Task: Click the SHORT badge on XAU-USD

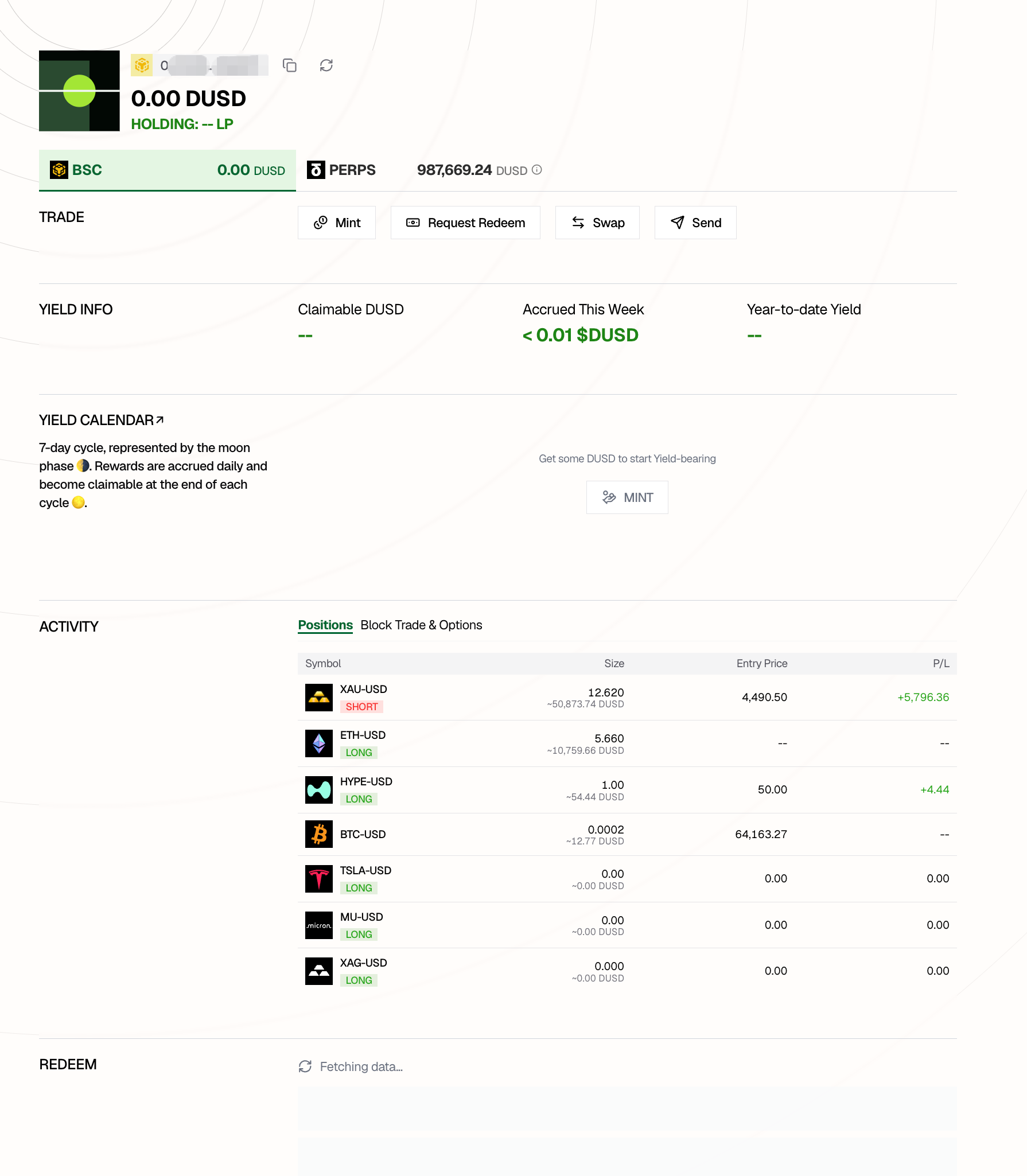Action: [x=361, y=707]
